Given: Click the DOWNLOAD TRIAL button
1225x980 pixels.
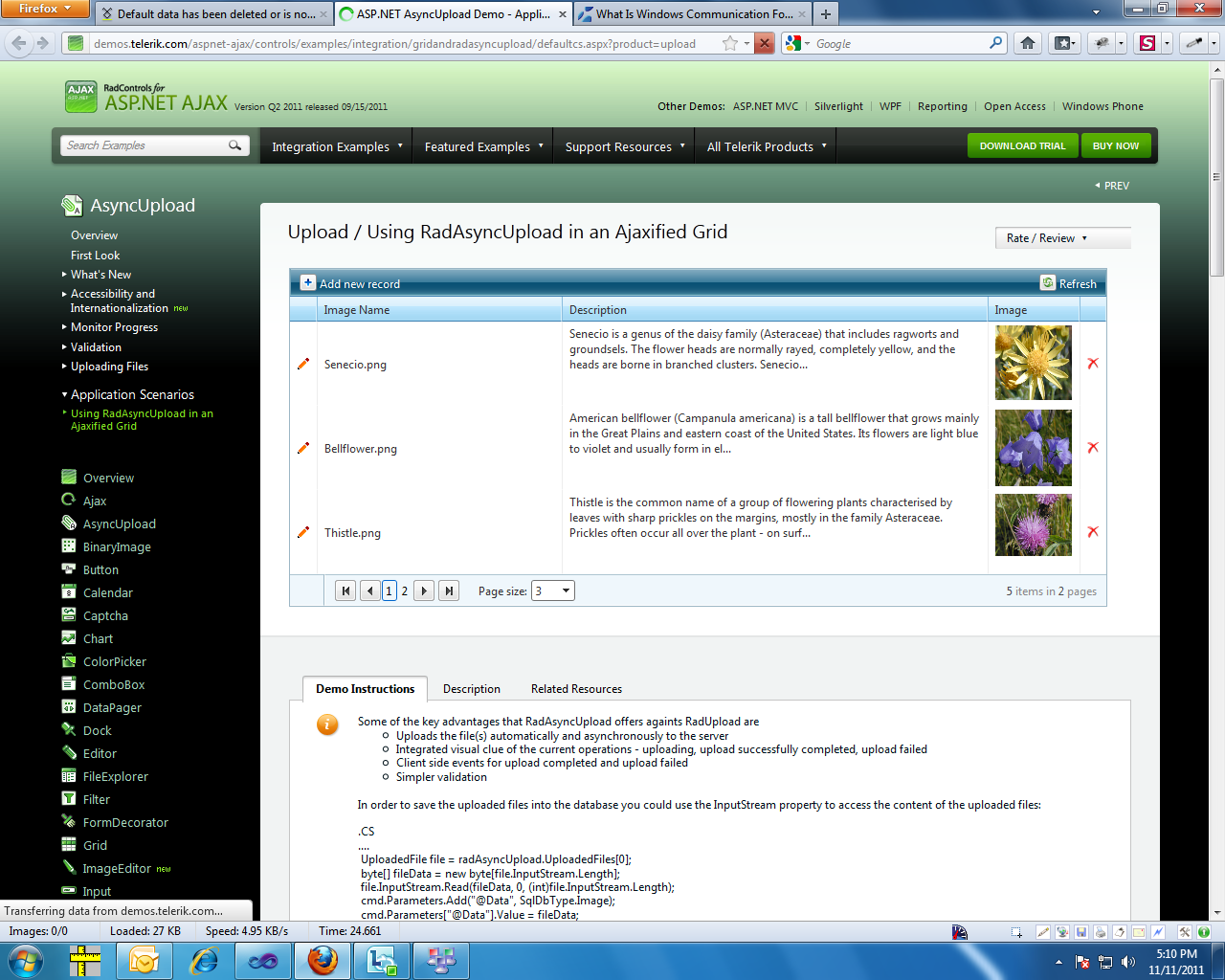Looking at the screenshot, I should (x=1022, y=145).
